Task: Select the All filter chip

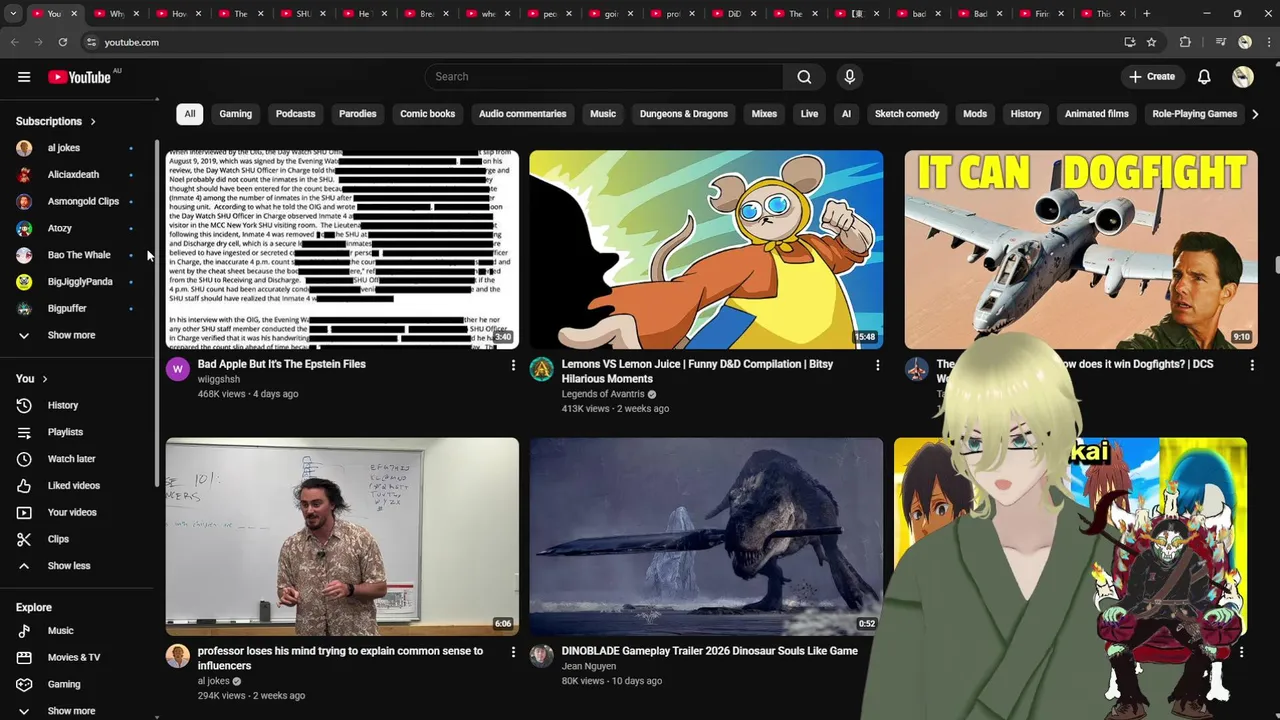Action: [x=189, y=114]
